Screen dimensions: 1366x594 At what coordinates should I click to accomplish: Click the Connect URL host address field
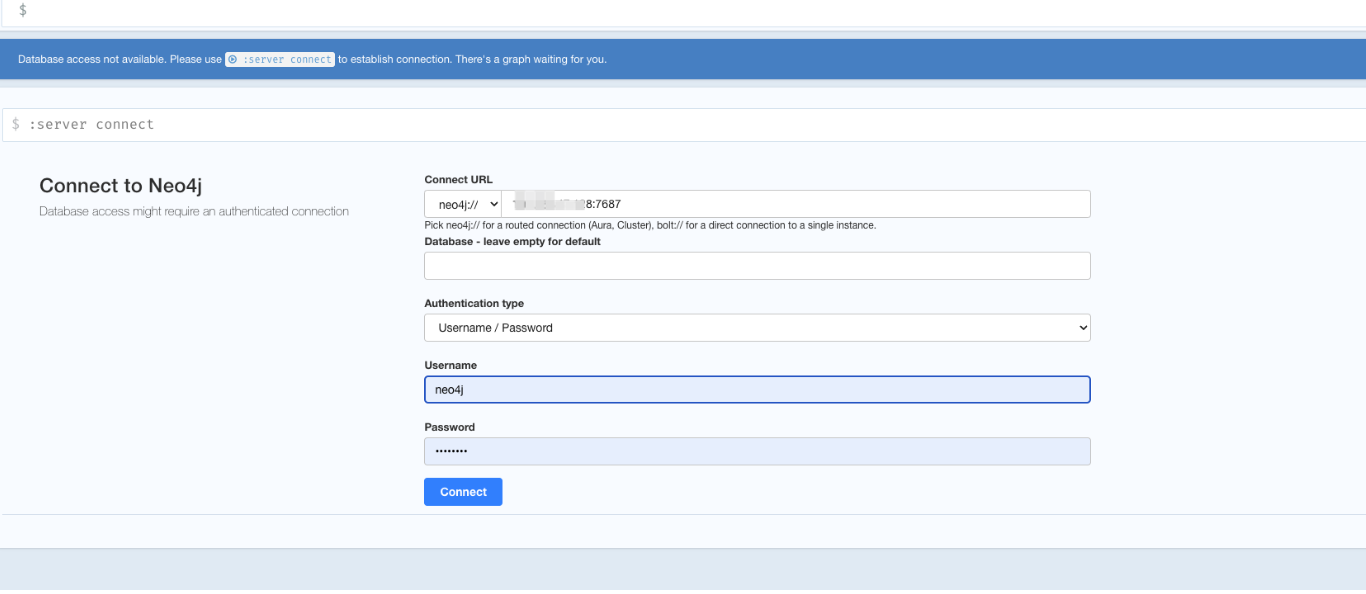coord(795,204)
